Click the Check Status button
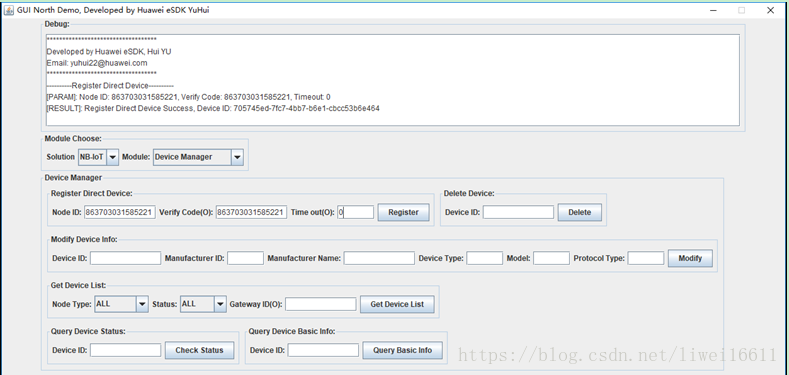This screenshot has height=375, width=789. [199, 350]
